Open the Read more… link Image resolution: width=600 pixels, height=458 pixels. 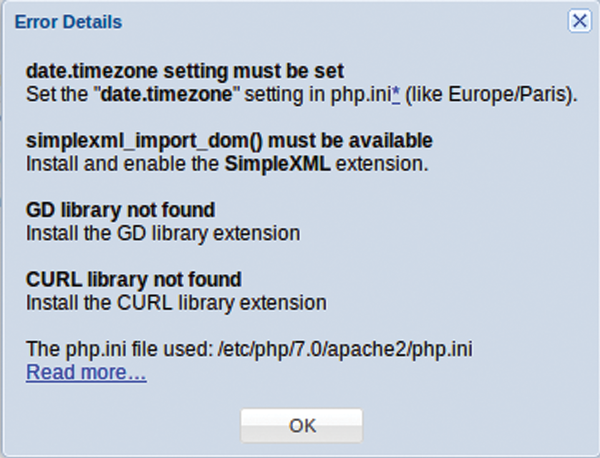tap(86, 373)
